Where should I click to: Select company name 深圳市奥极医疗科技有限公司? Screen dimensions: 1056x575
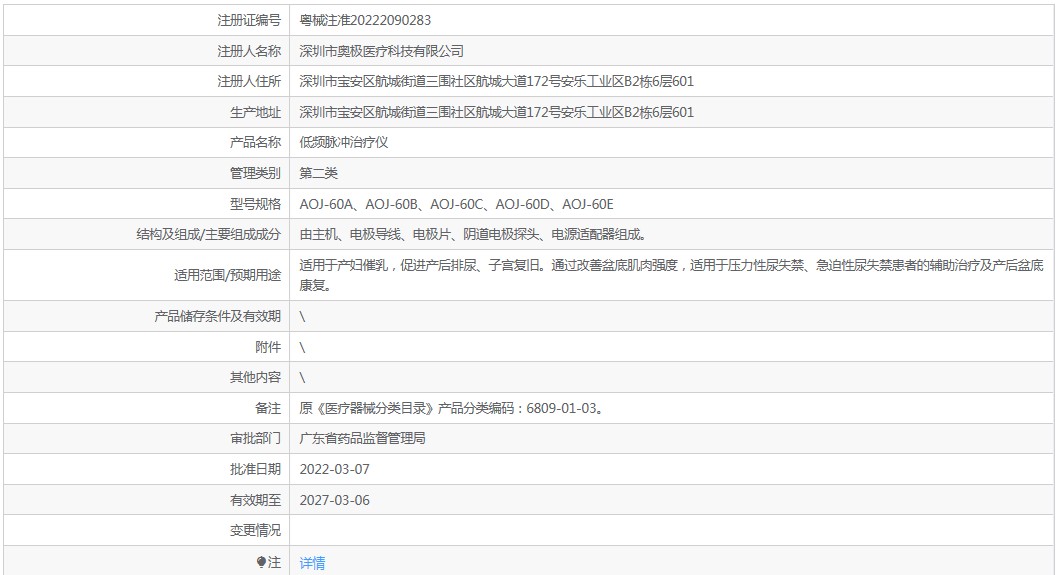(x=381, y=51)
